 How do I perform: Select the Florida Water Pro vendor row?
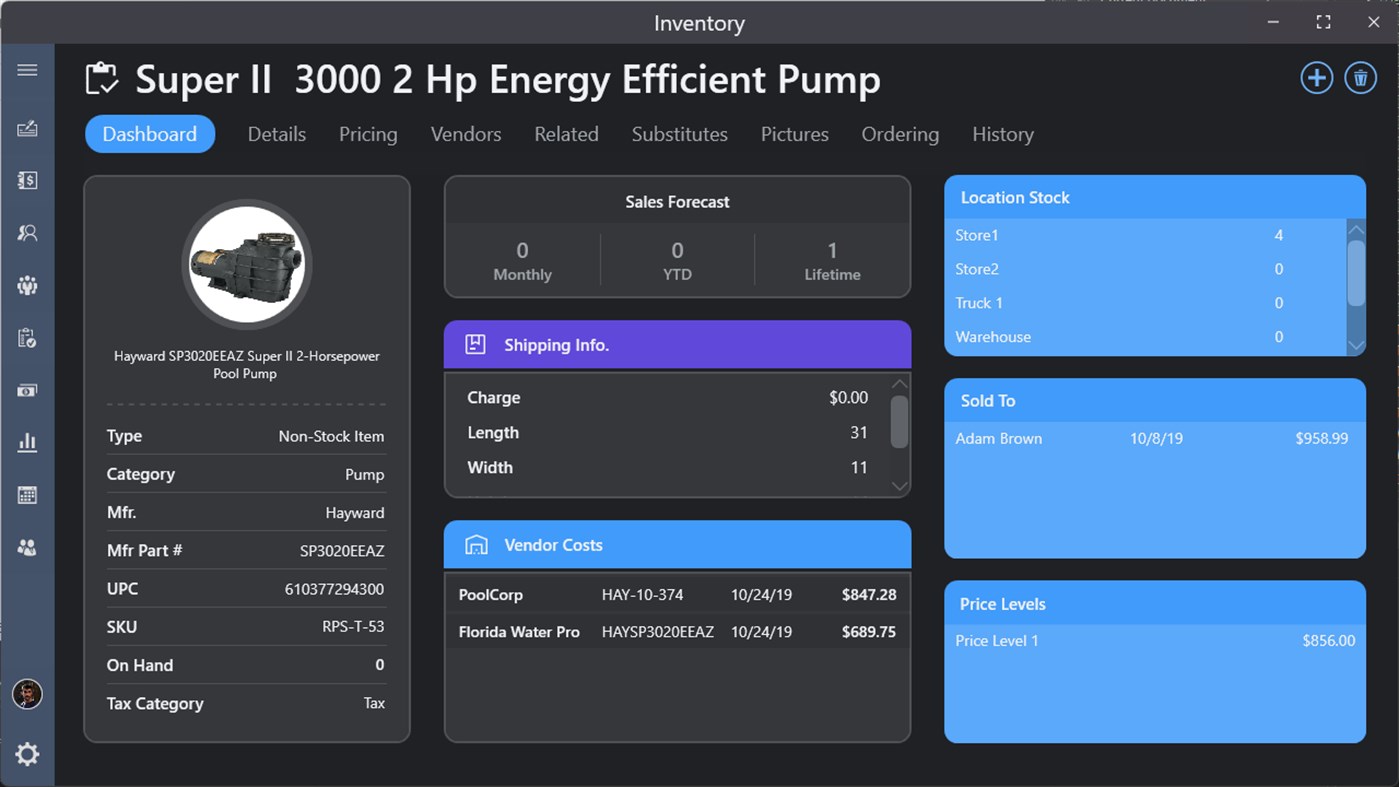point(677,632)
